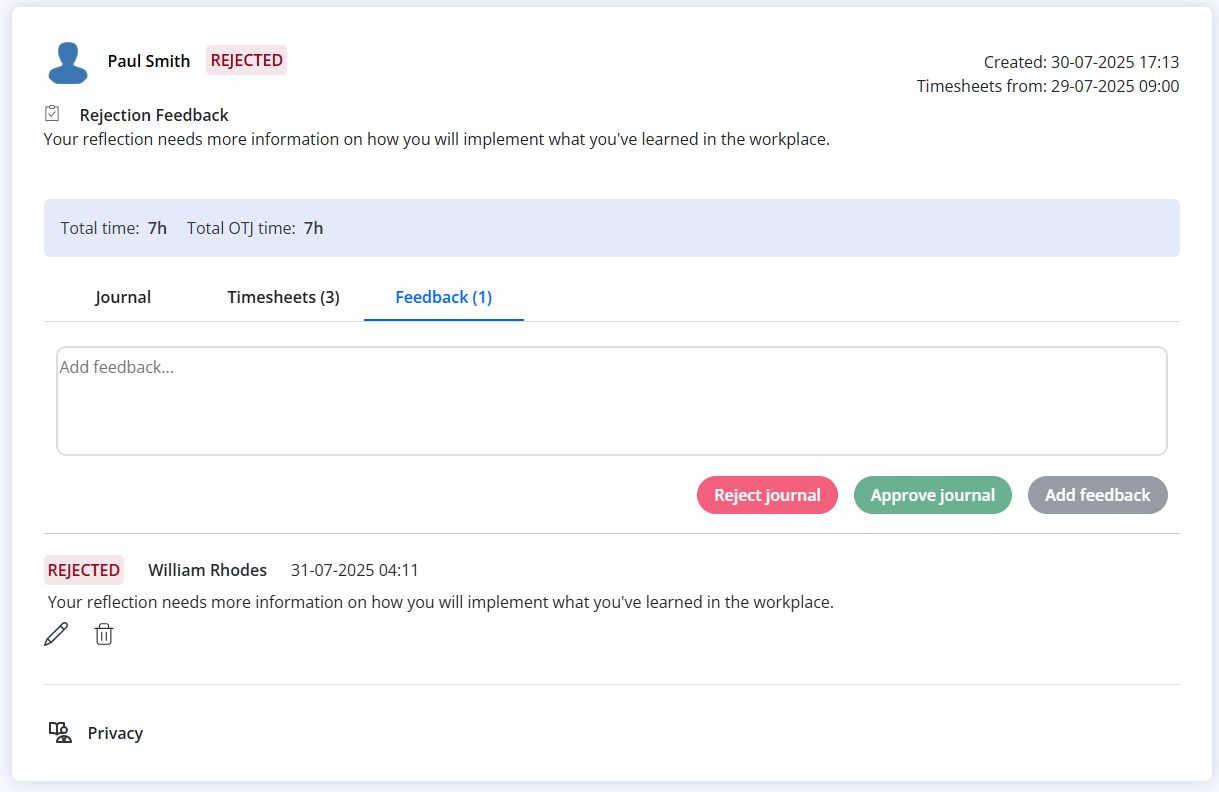The image size is (1219, 792).
Task: Click the Reject journal button
Action: point(767,495)
